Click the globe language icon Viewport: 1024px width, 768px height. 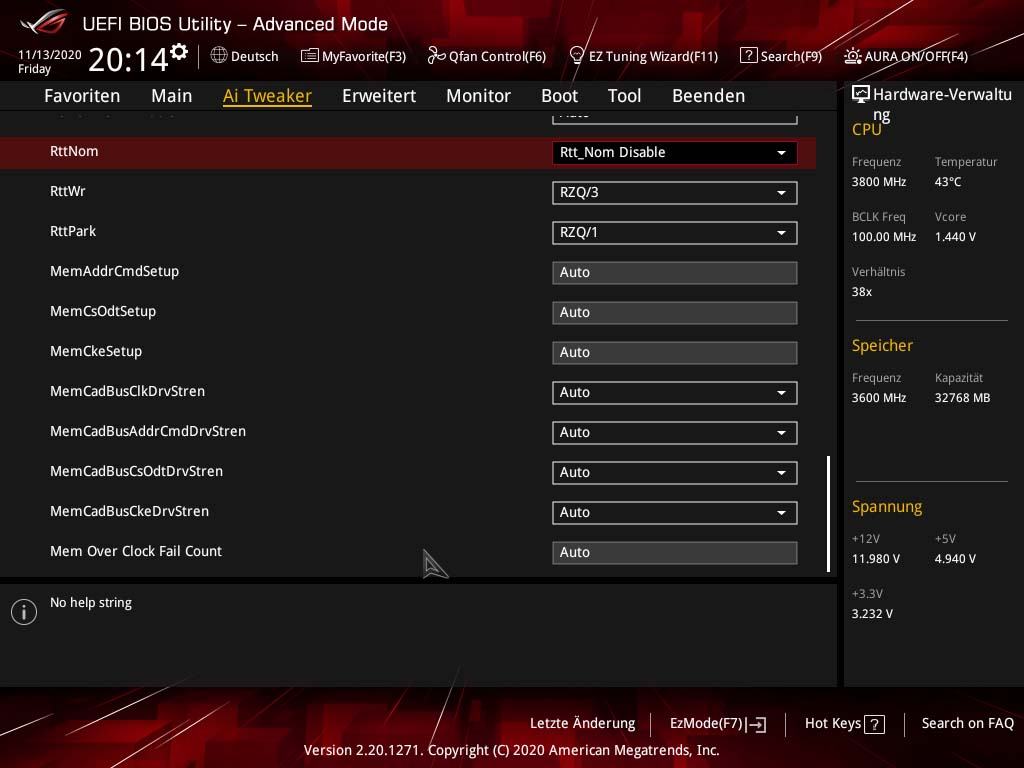pyautogui.click(x=219, y=55)
